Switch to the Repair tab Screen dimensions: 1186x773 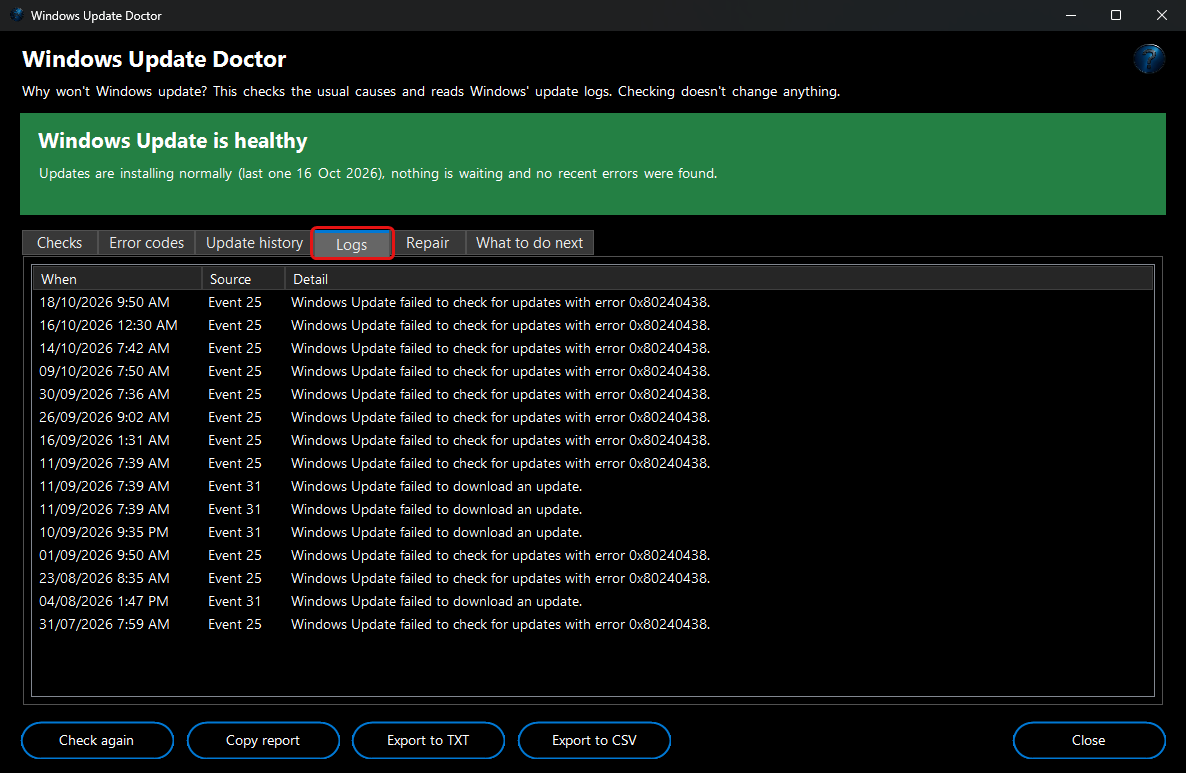click(x=427, y=243)
